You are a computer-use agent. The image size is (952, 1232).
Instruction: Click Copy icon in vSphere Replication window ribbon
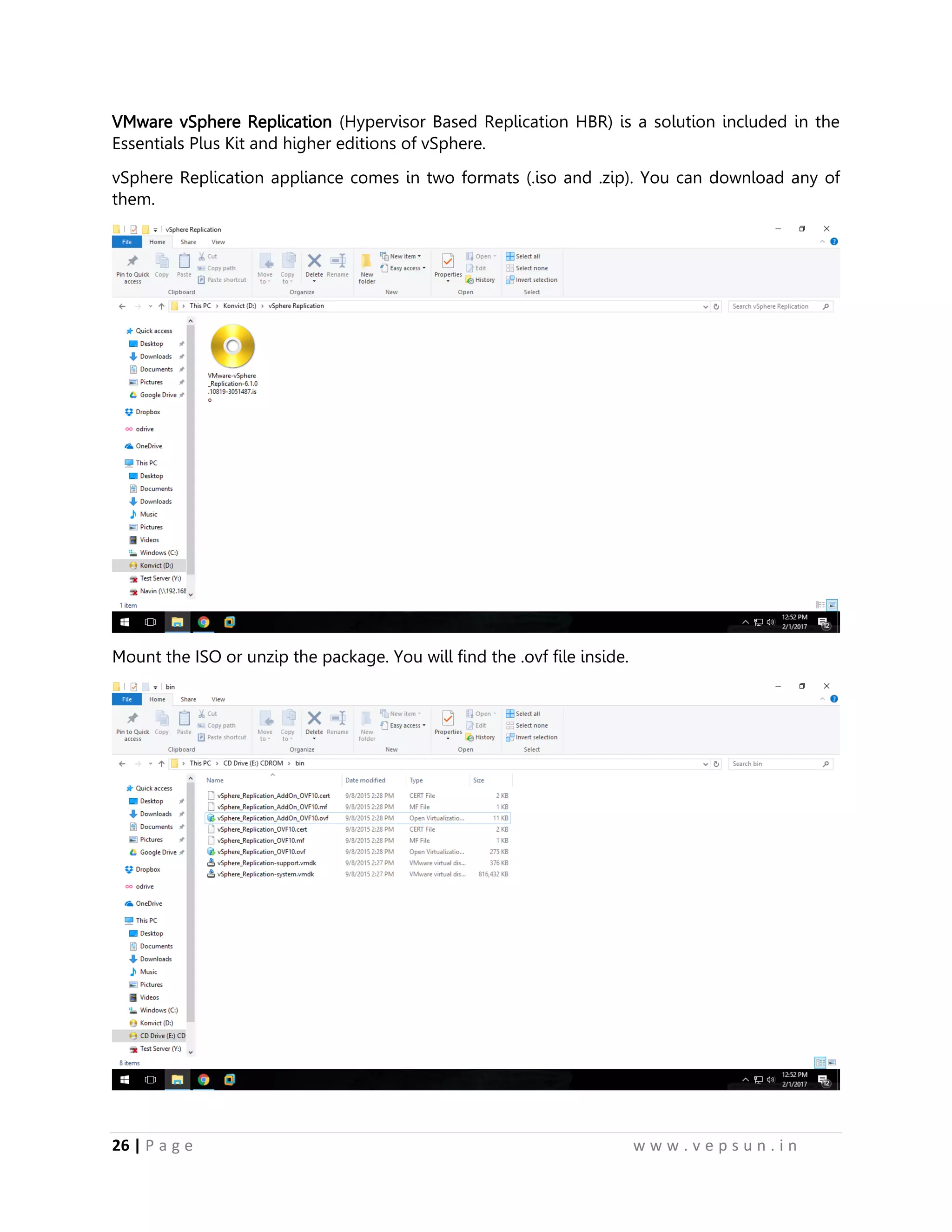162,265
